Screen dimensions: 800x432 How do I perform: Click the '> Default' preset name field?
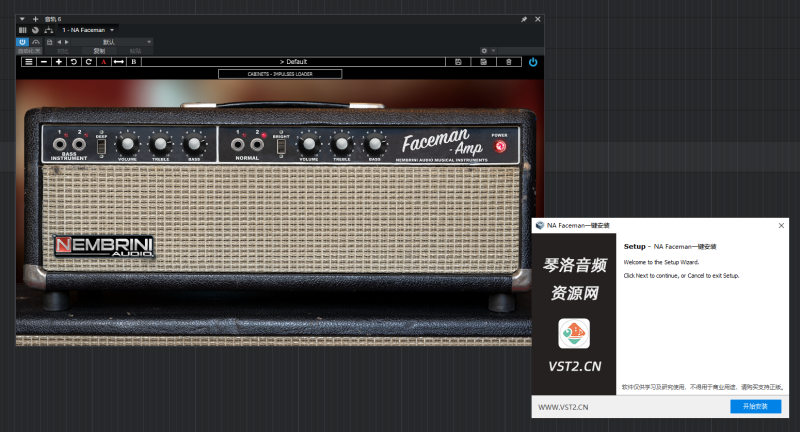[293, 62]
